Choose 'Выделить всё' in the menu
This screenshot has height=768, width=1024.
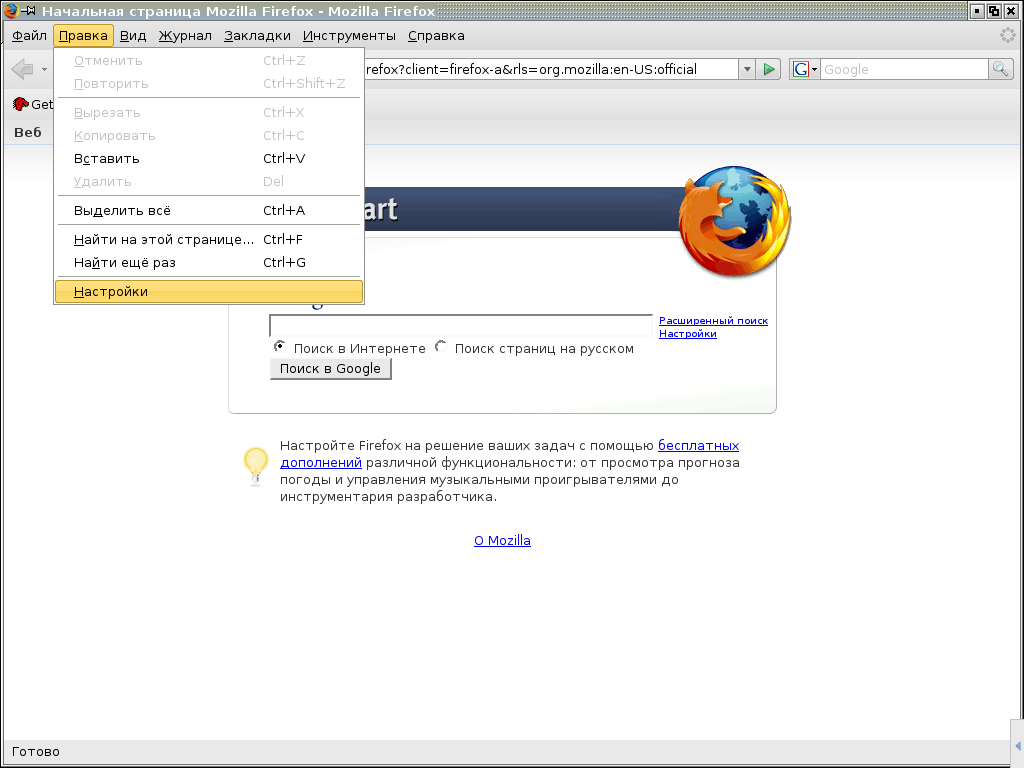pyautogui.click(x=209, y=211)
